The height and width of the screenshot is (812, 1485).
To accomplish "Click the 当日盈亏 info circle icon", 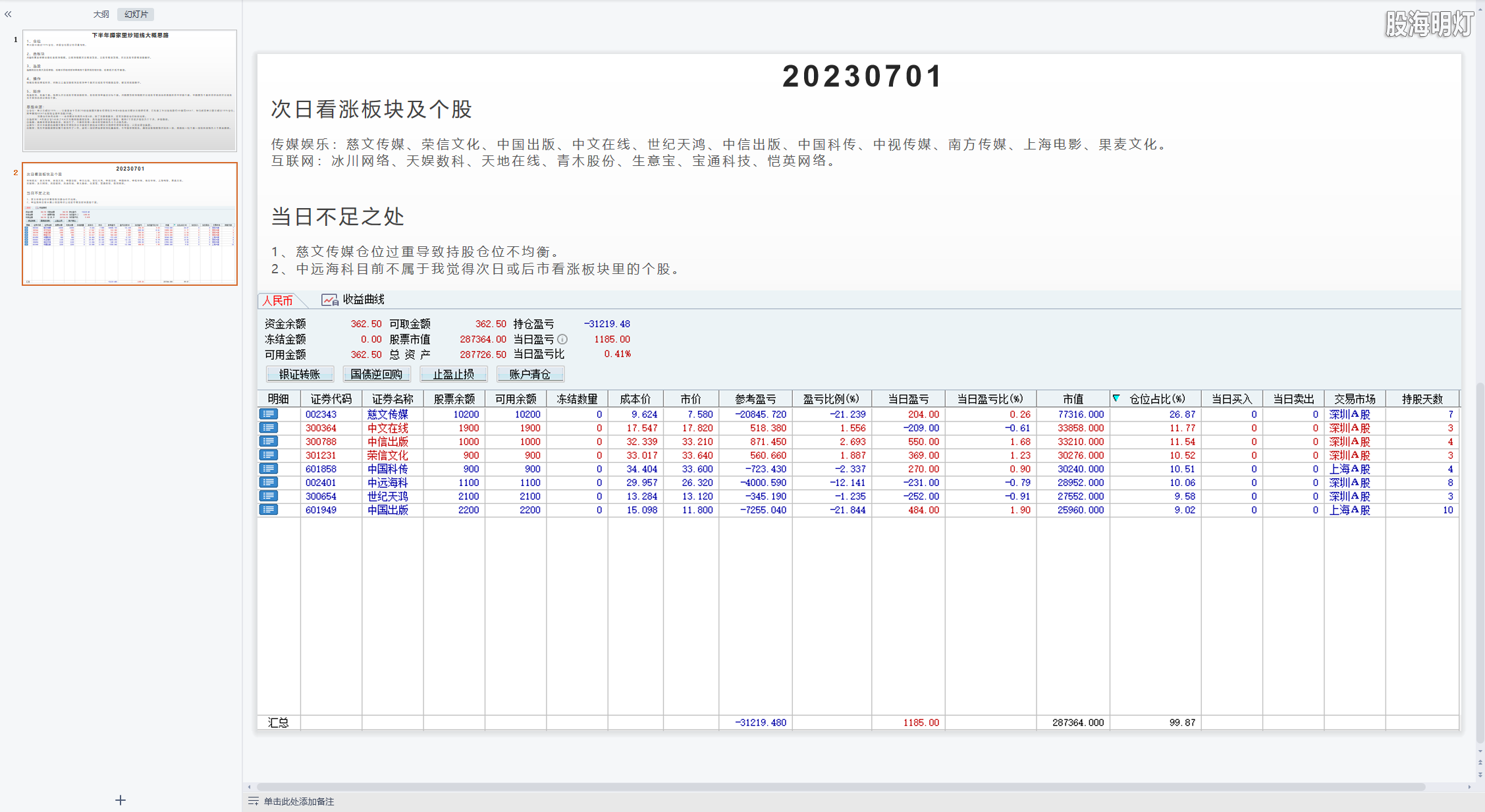I will click(562, 339).
